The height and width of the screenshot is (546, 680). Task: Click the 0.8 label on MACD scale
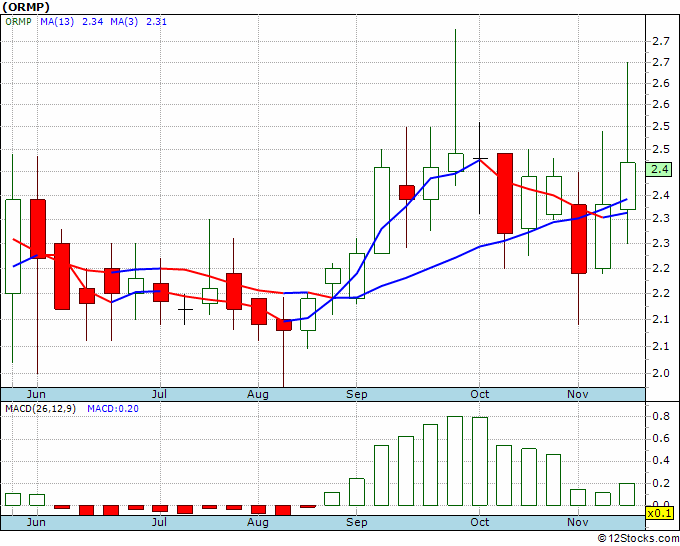pyautogui.click(x=660, y=416)
